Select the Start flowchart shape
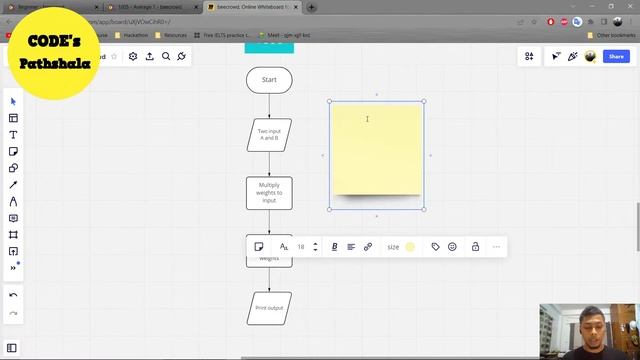The image size is (640, 360). coord(269,80)
